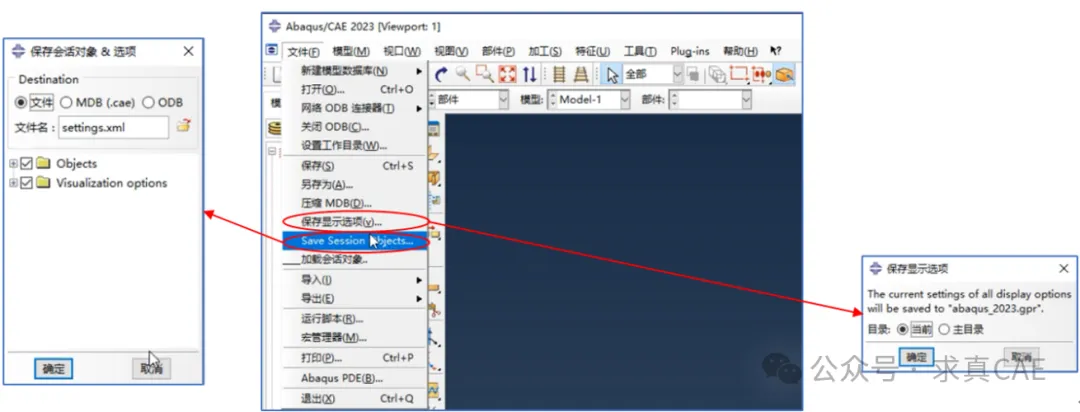This screenshot has height=412, width=1080.
Task: Choose 加载会话对象 menu entry
Action: point(355,260)
